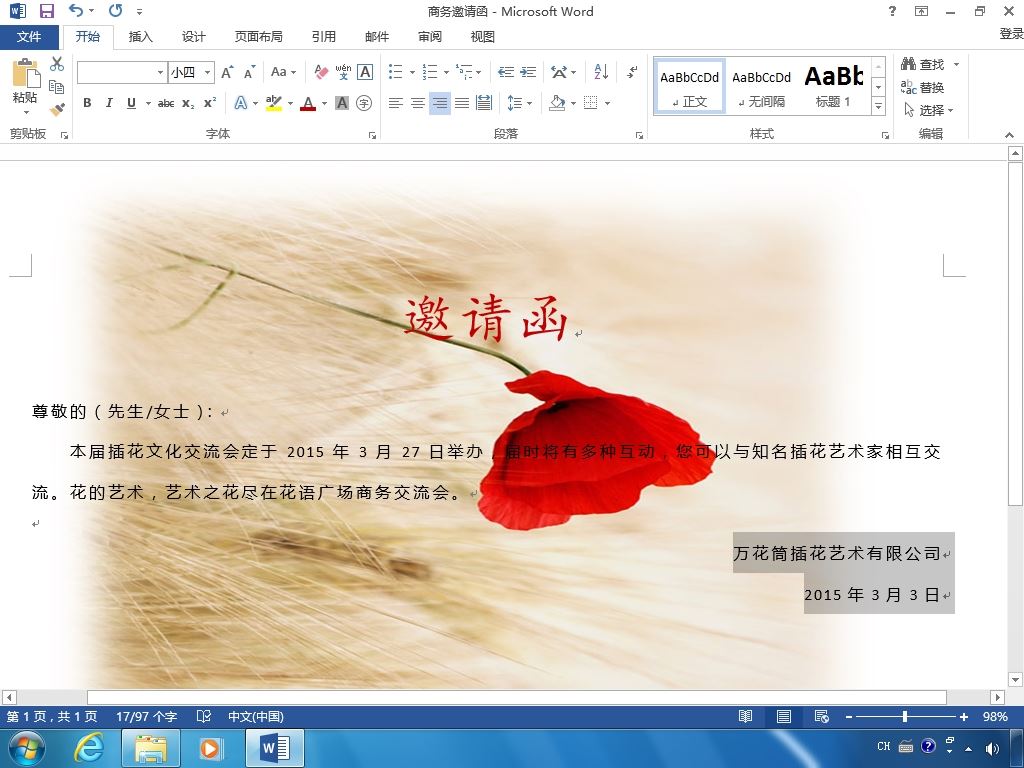Copy the selection using the copy icon
The width and height of the screenshot is (1024, 768).
point(57,87)
